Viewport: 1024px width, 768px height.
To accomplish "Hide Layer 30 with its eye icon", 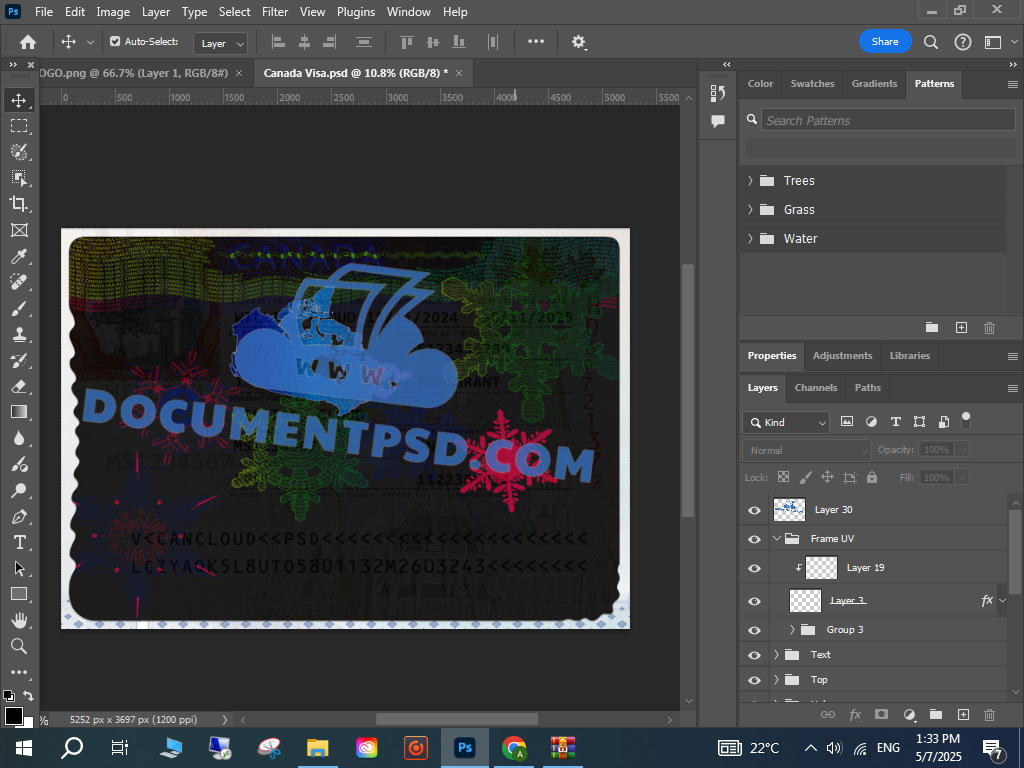I will point(754,510).
